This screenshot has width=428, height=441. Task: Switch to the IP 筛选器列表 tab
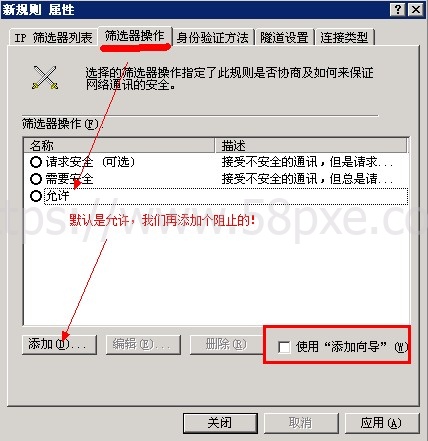[x=54, y=37]
